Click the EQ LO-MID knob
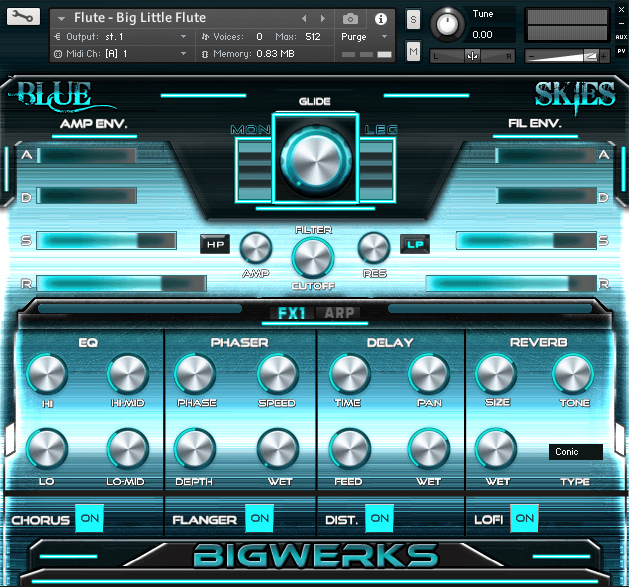629x587 pixels. point(128,448)
